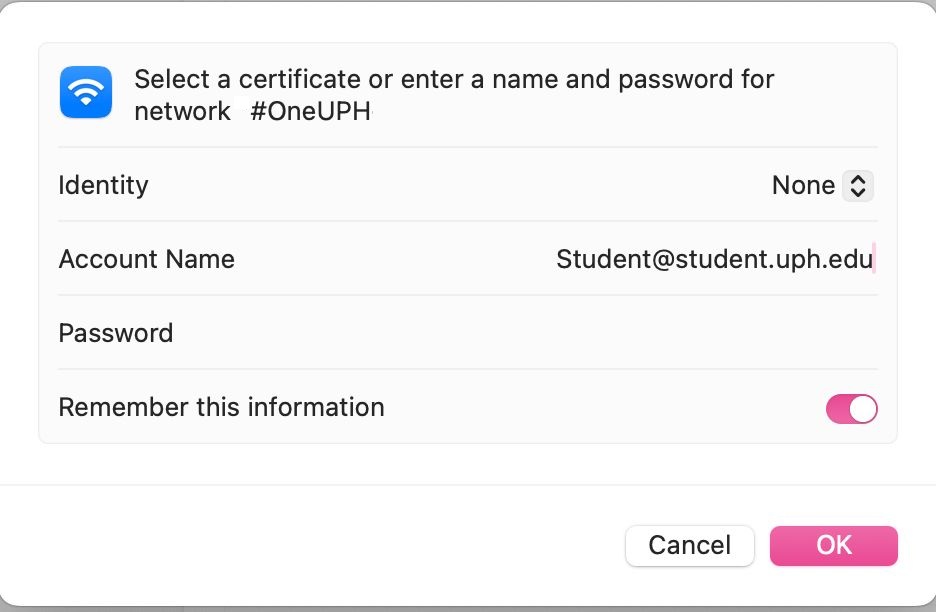Viewport: 936px width, 612px height.
Task: Disable the Remember this information switch
Action: pos(851,408)
